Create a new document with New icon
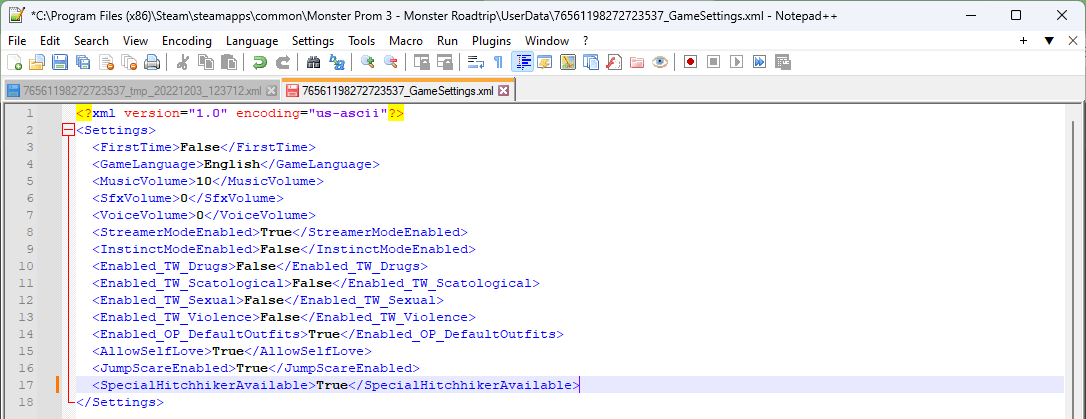This screenshot has height=419, width=1086. pos(14,63)
